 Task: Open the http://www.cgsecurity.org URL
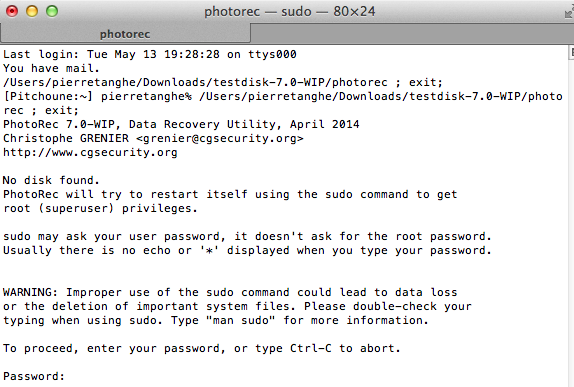(90, 152)
